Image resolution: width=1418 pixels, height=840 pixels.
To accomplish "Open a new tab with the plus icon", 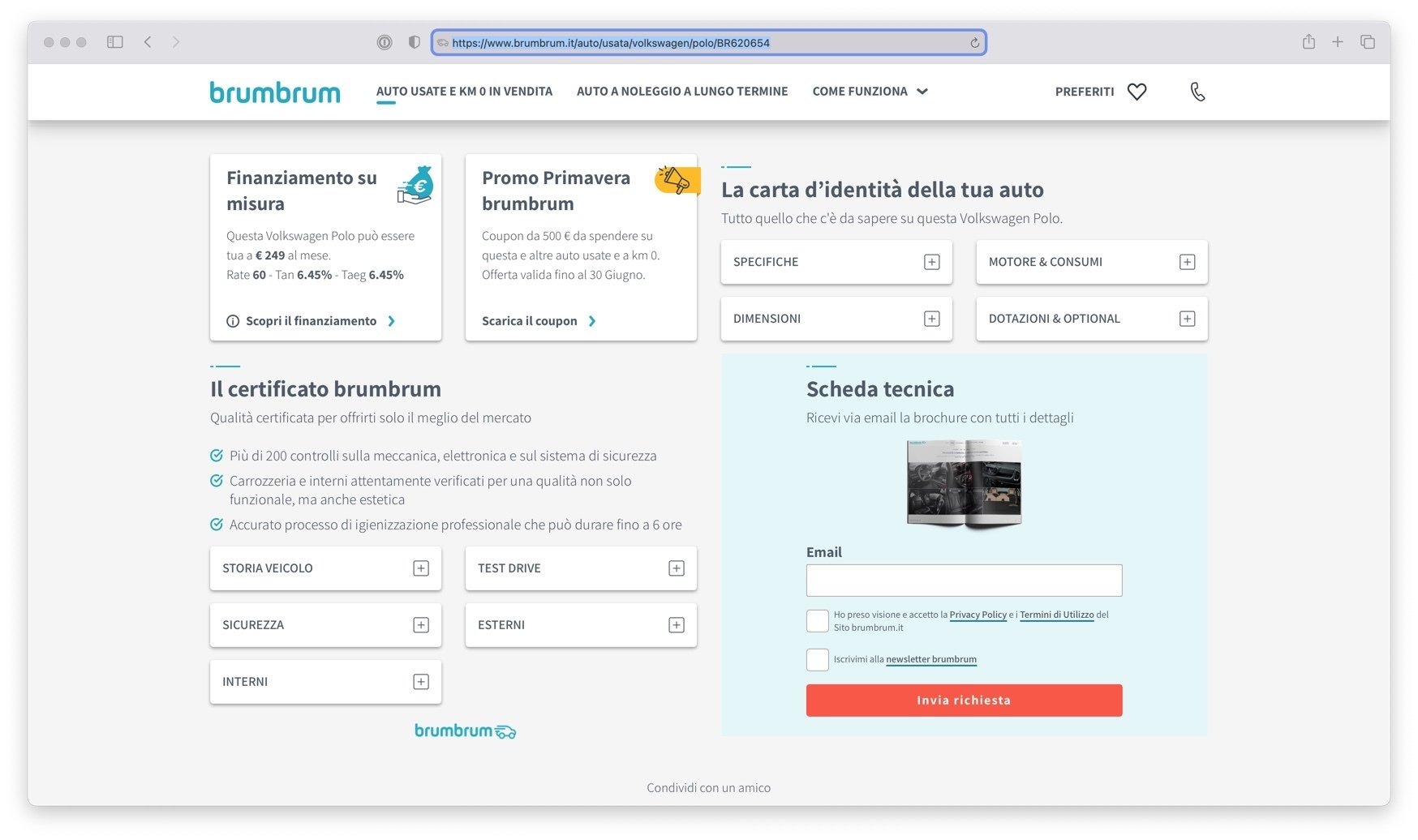I will tap(1338, 42).
